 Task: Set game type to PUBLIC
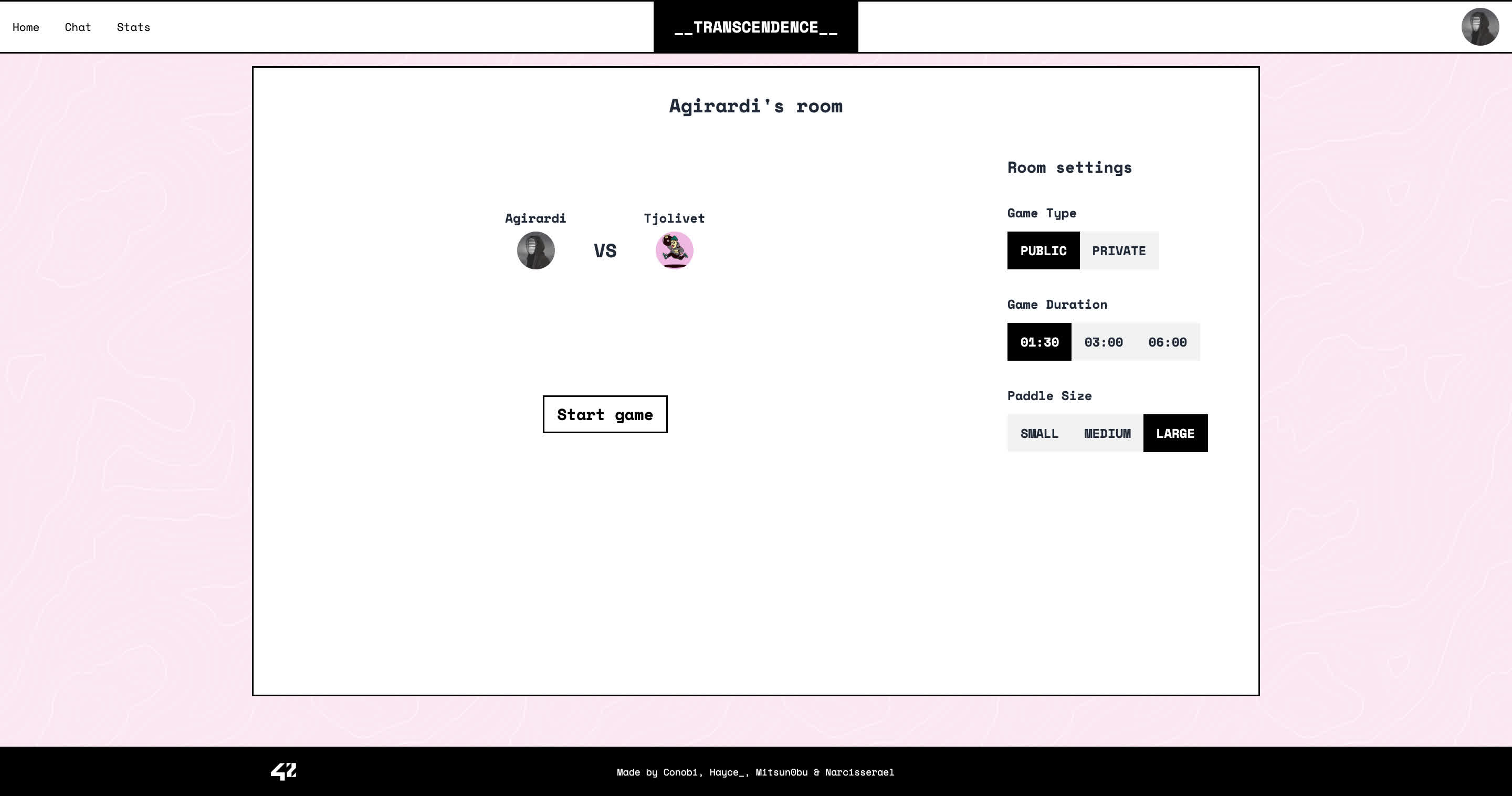pos(1043,250)
